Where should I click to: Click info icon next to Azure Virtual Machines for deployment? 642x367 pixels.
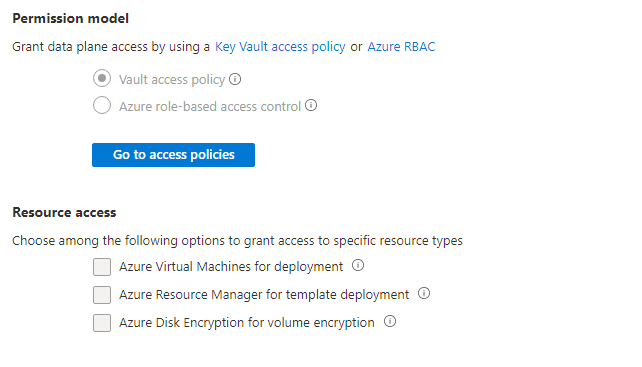click(358, 265)
